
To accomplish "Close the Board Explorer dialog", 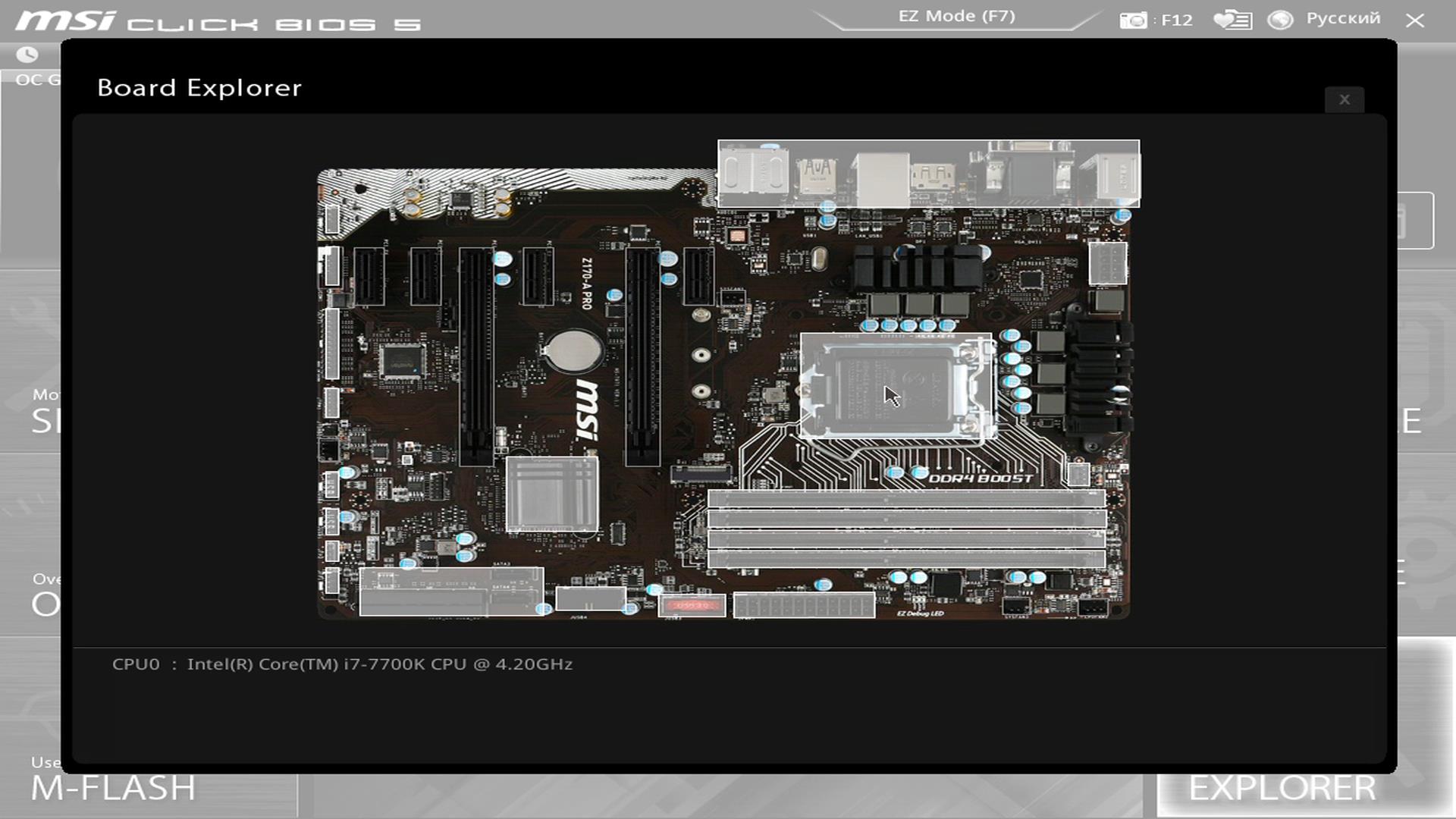I will (x=1345, y=99).
